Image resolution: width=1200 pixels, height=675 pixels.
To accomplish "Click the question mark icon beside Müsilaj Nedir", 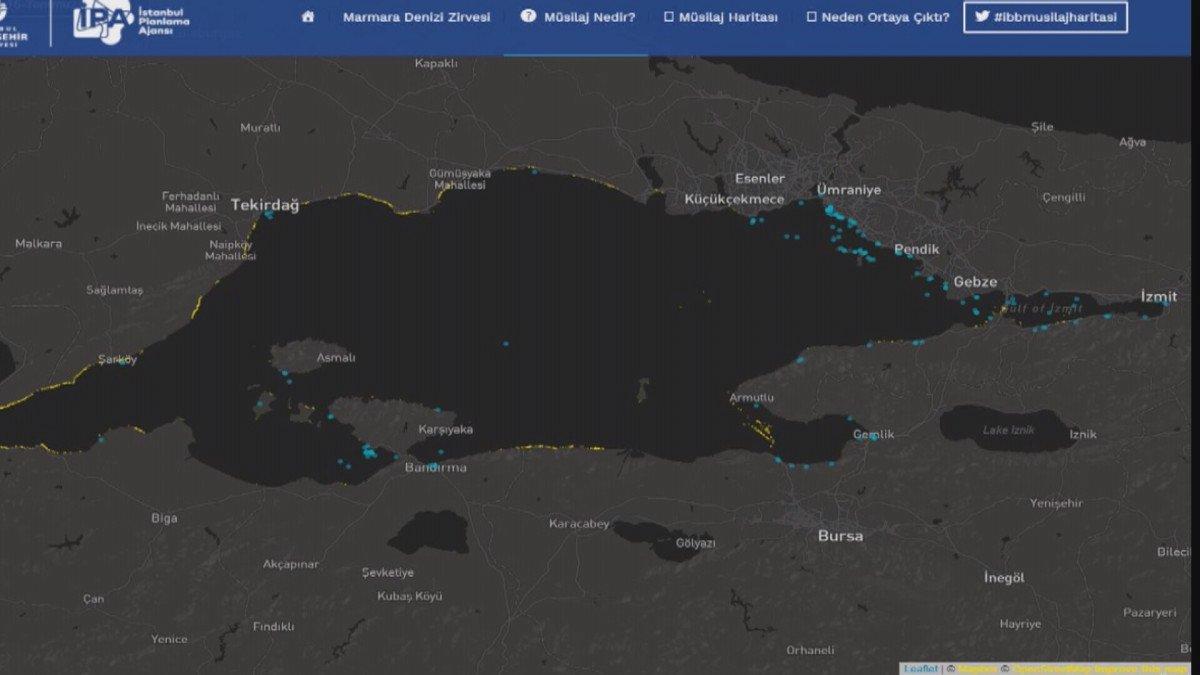I will [x=528, y=17].
